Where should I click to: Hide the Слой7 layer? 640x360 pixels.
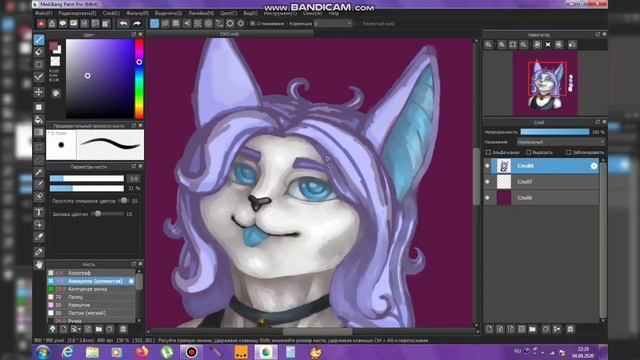pos(487,182)
